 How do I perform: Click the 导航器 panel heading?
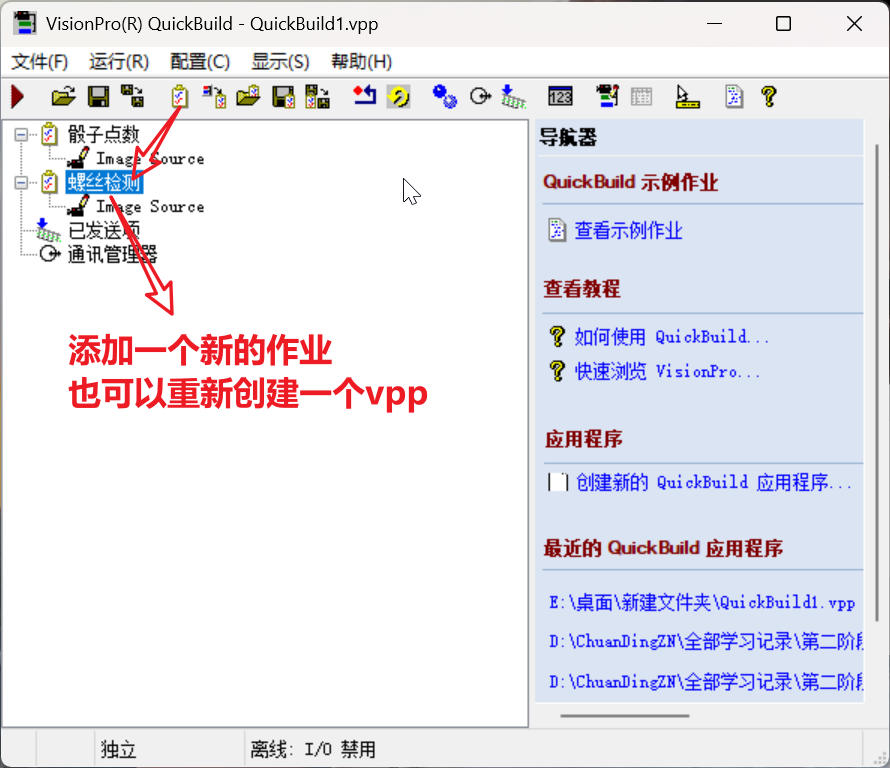click(x=568, y=137)
